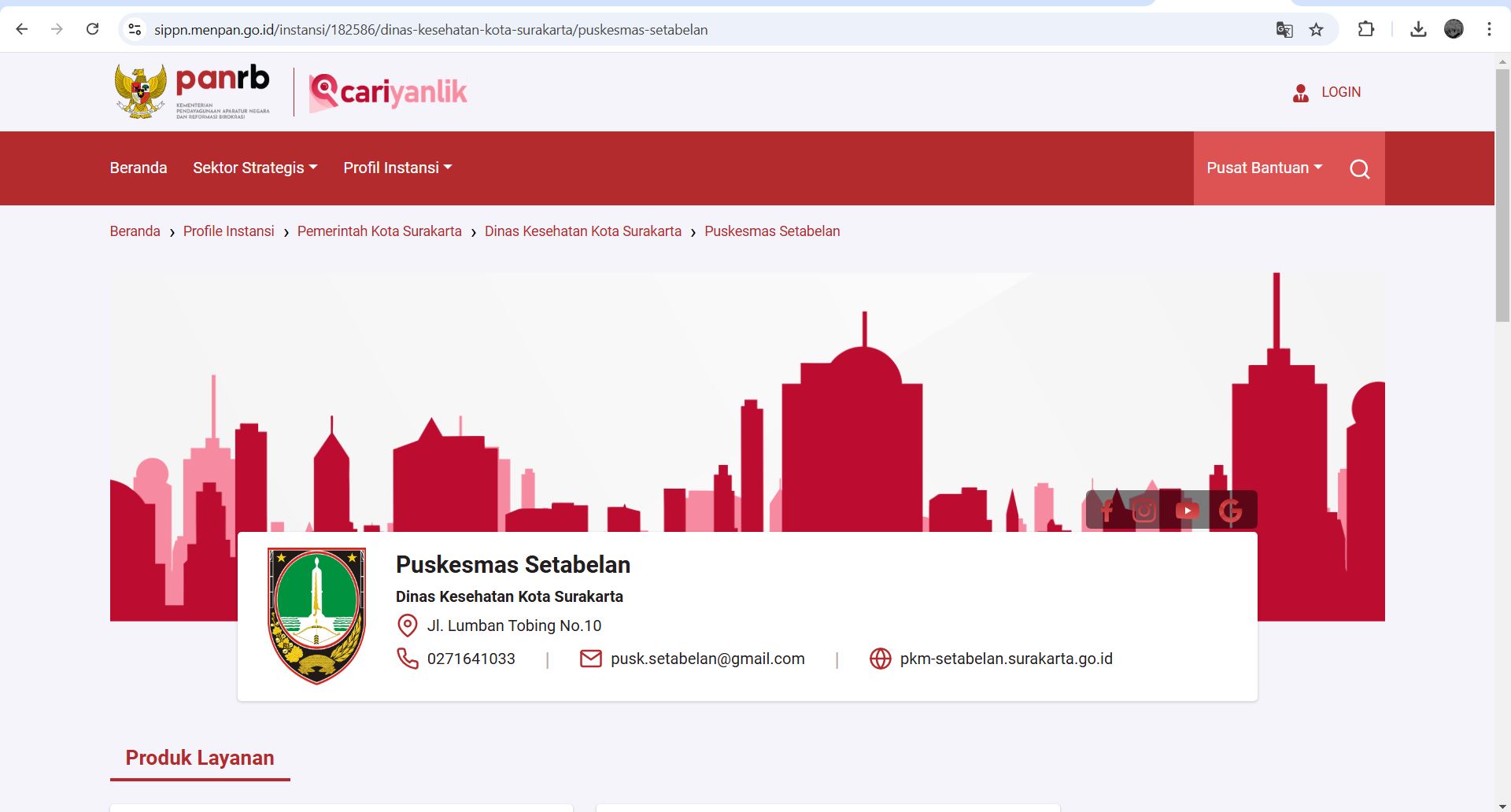Reload the page
The width and height of the screenshot is (1511, 812).
tap(92, 29)
